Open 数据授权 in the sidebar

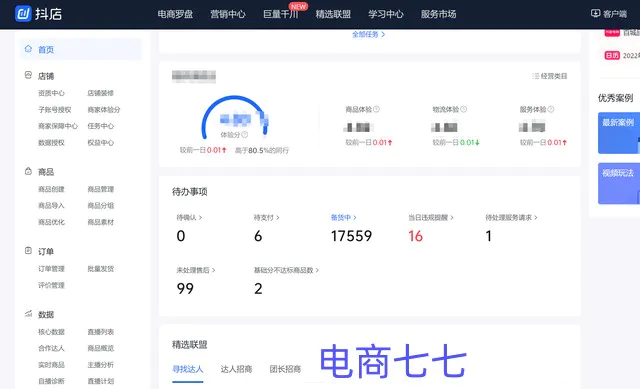[51, 142]
